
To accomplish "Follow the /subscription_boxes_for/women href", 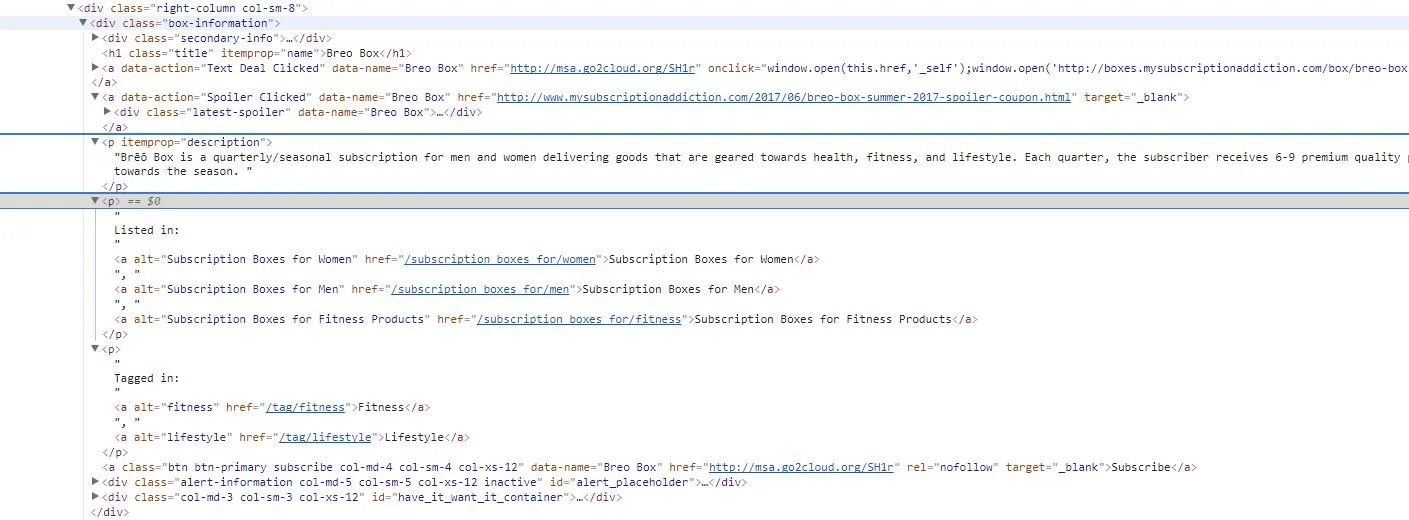I will (502, 260).
